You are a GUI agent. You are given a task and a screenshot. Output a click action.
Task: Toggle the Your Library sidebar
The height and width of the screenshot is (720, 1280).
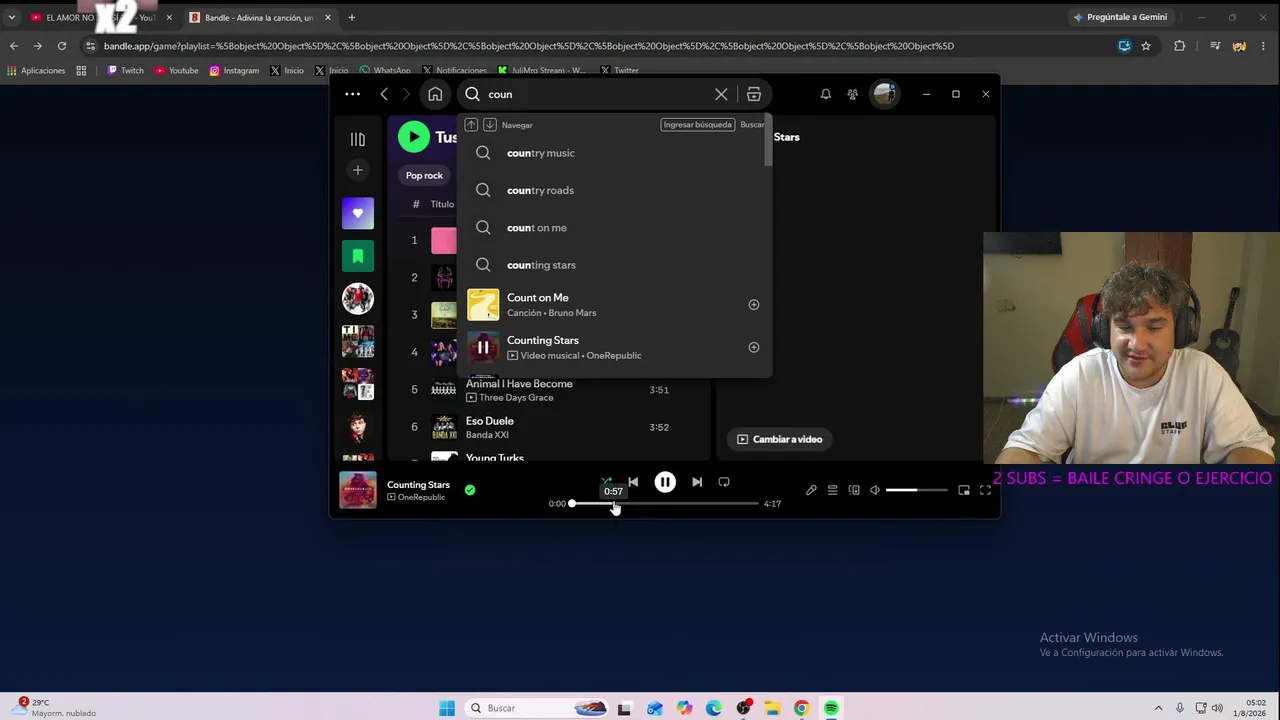(358, 139)
